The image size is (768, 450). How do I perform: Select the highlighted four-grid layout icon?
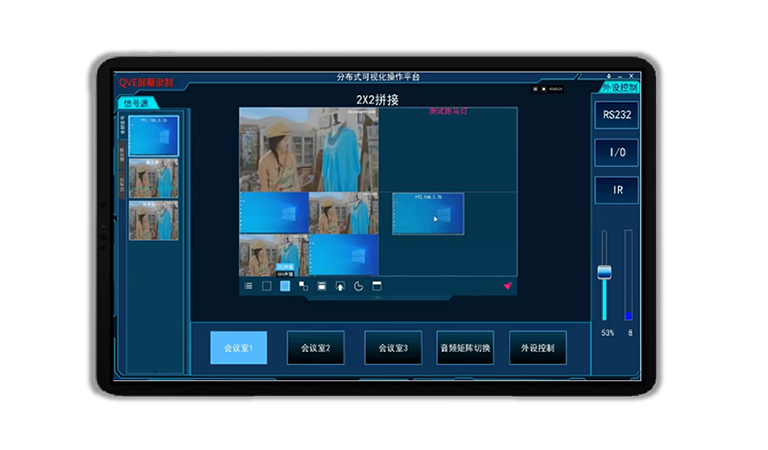[x=285, y=286]
